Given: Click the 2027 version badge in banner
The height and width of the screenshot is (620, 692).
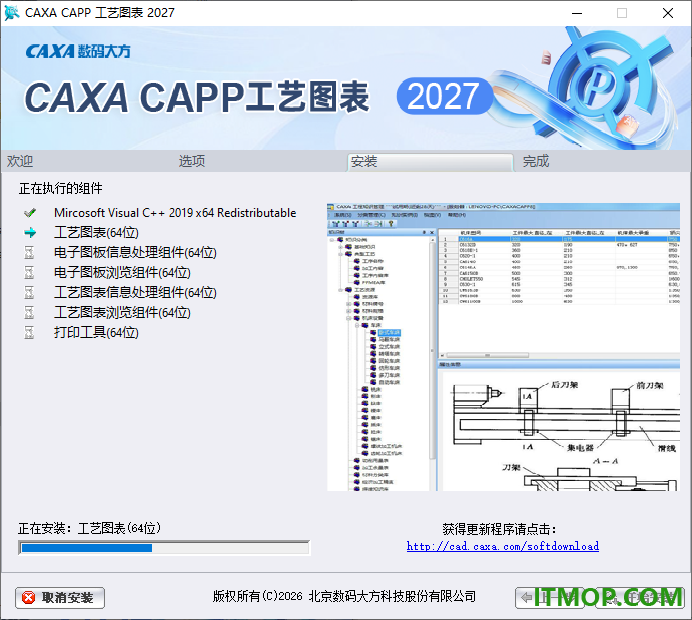Looking at the screenshot, I should click(x=444, y=96).
